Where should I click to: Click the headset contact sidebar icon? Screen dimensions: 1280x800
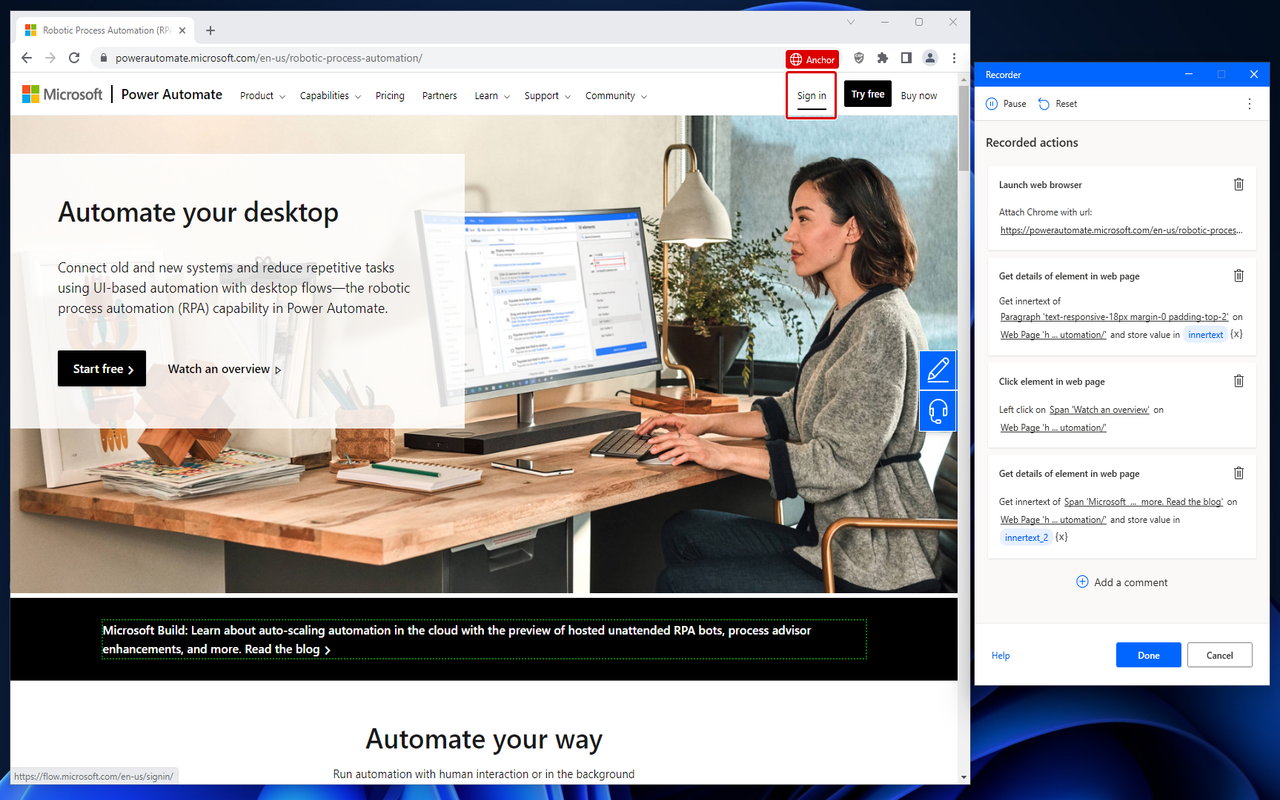coord(937,410)
